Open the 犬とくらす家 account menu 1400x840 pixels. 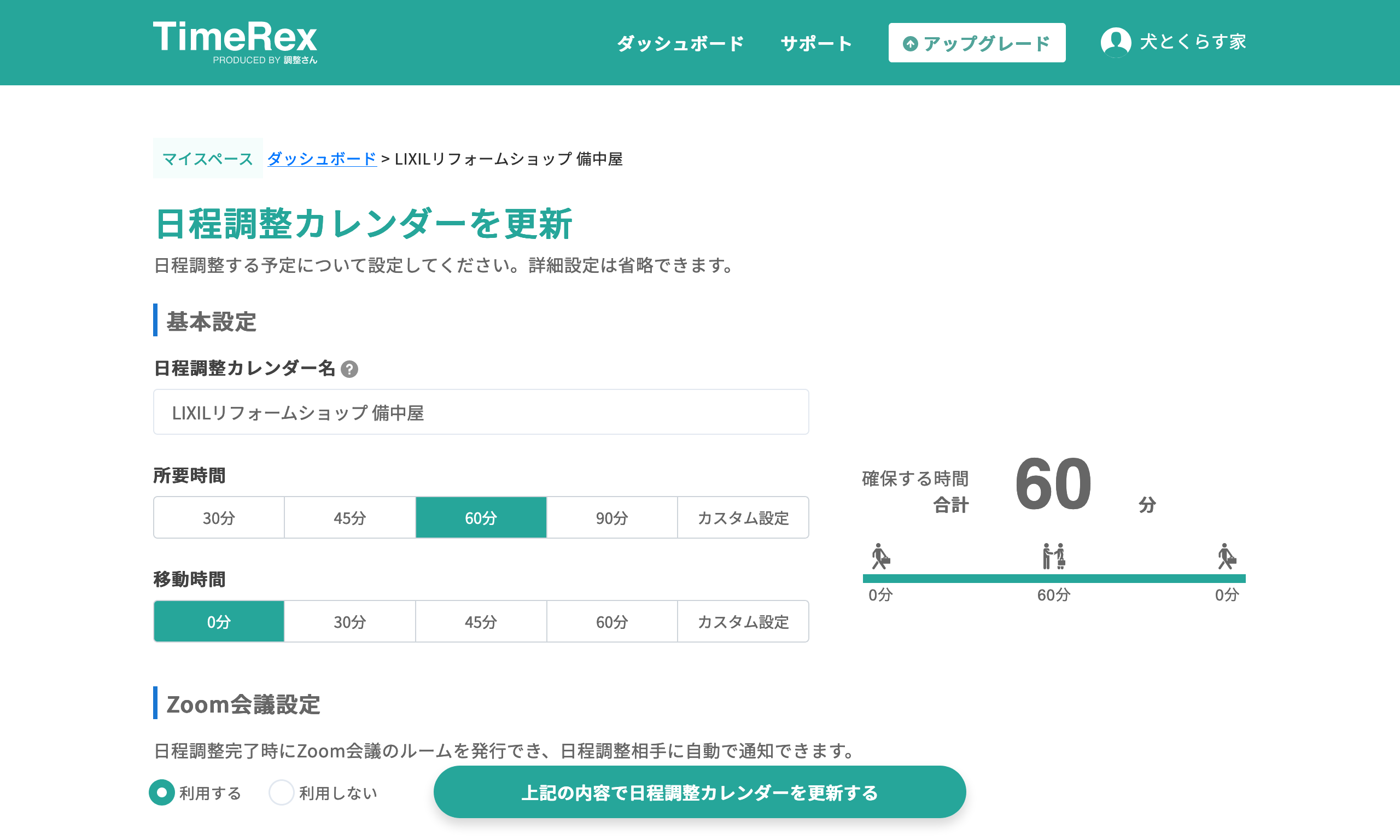tap(1173, 43)
